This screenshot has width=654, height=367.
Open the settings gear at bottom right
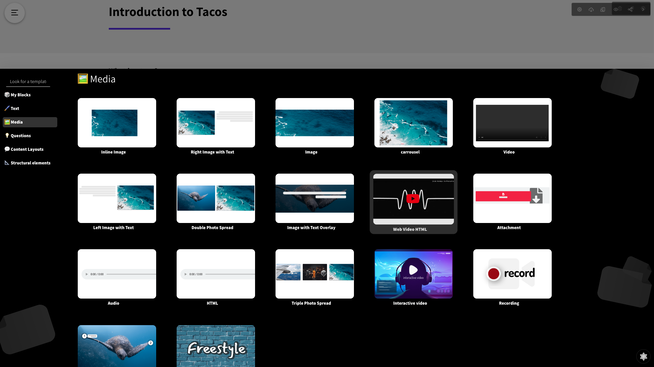643,356
